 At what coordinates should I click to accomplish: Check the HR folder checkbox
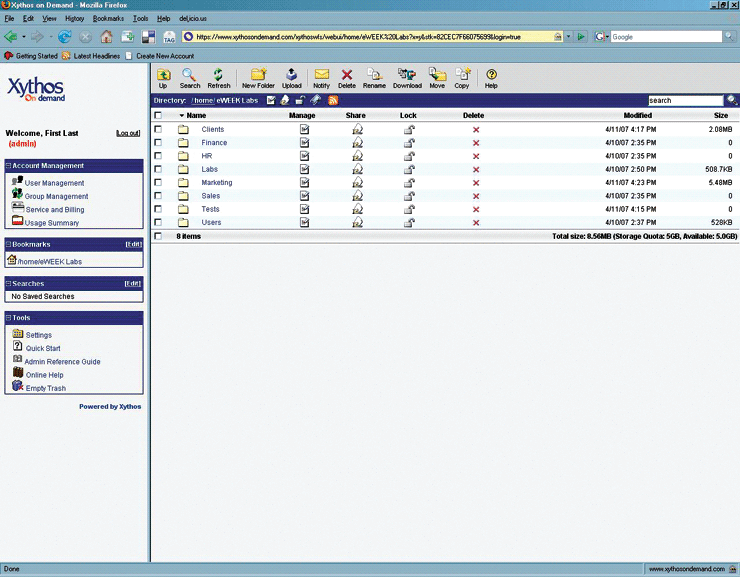(158, 155)
